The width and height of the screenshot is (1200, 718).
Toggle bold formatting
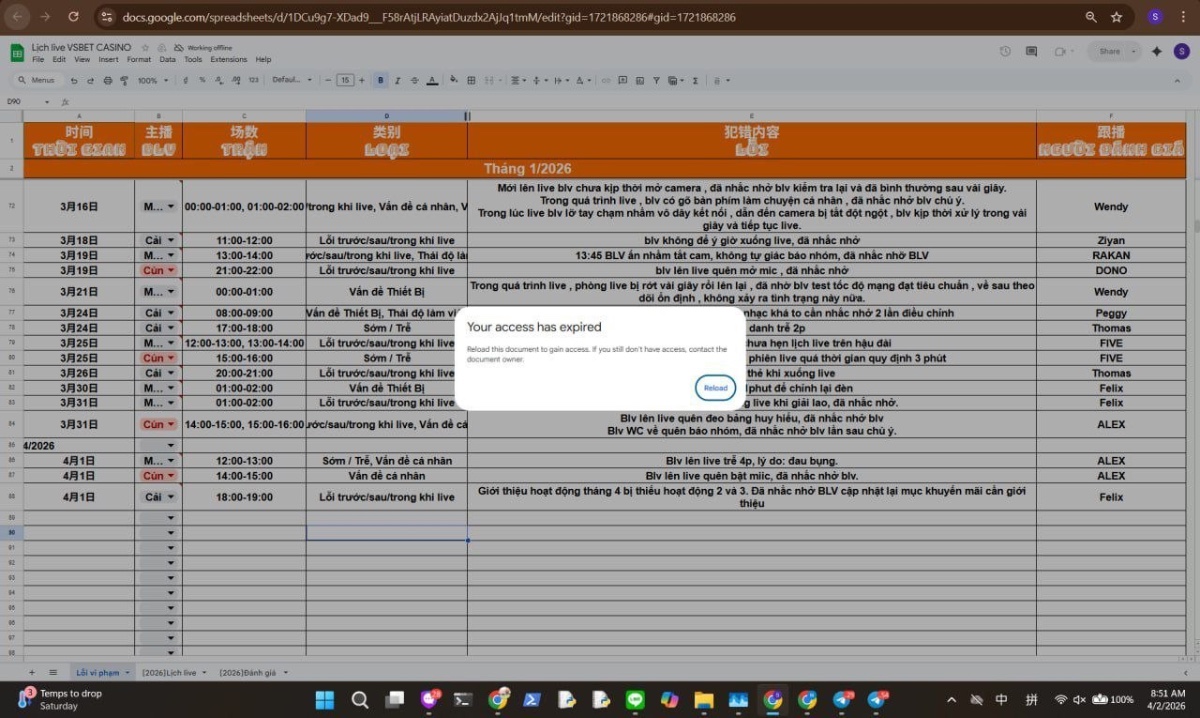pyautogui.click(x=380, y=80)
